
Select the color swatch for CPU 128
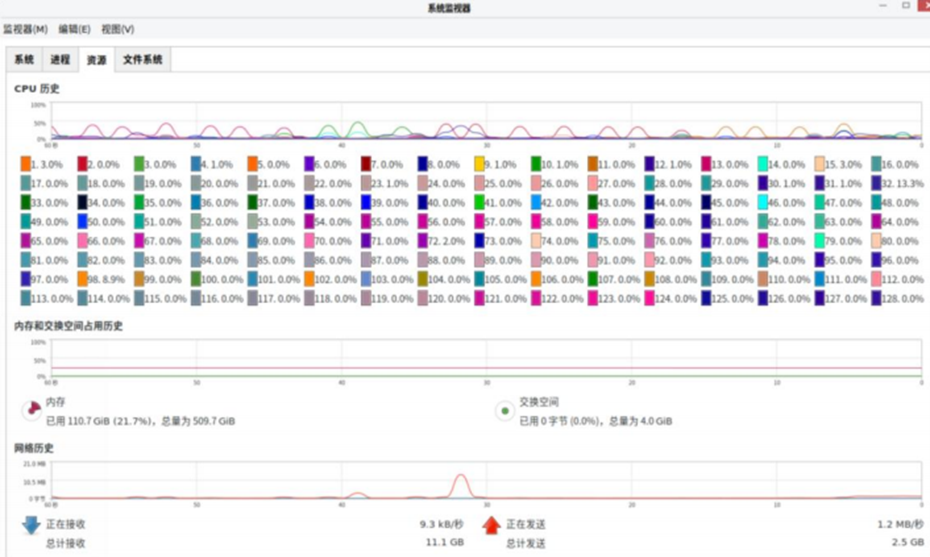(x=877, y=298)
